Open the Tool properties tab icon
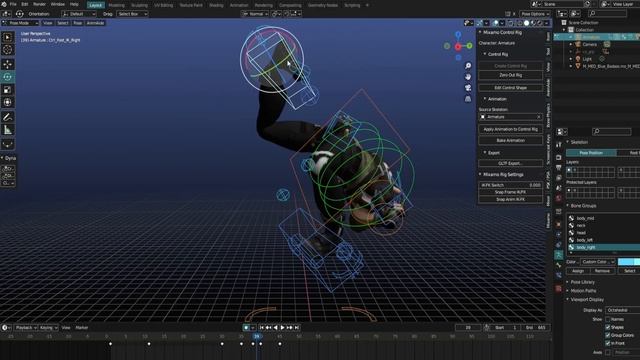Viewport: 640px width, 360px height. 559,144
